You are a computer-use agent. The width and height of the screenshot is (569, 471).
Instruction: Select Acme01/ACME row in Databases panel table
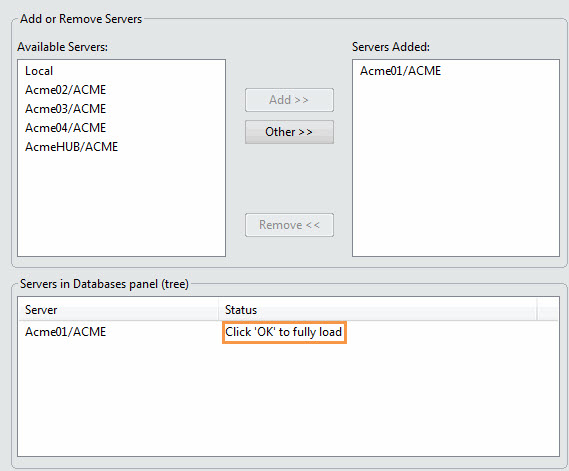[x=288, y=332]
